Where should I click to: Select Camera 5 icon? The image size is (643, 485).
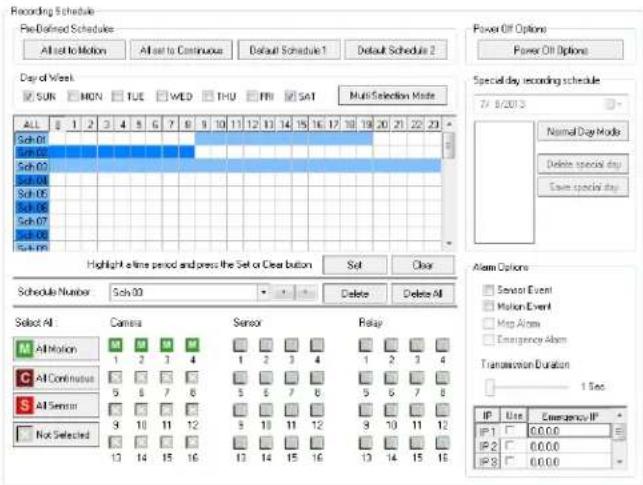(x=115, y=377)
